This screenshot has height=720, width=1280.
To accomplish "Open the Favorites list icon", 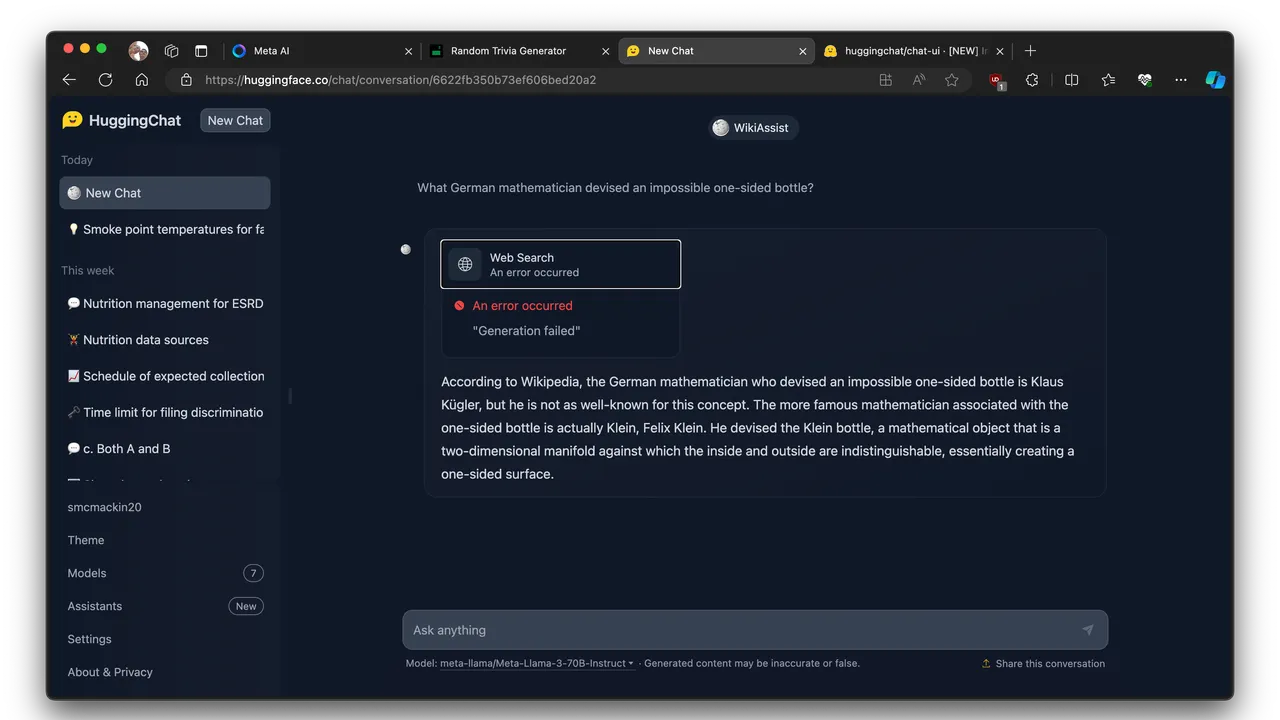I will (1108, 80).
